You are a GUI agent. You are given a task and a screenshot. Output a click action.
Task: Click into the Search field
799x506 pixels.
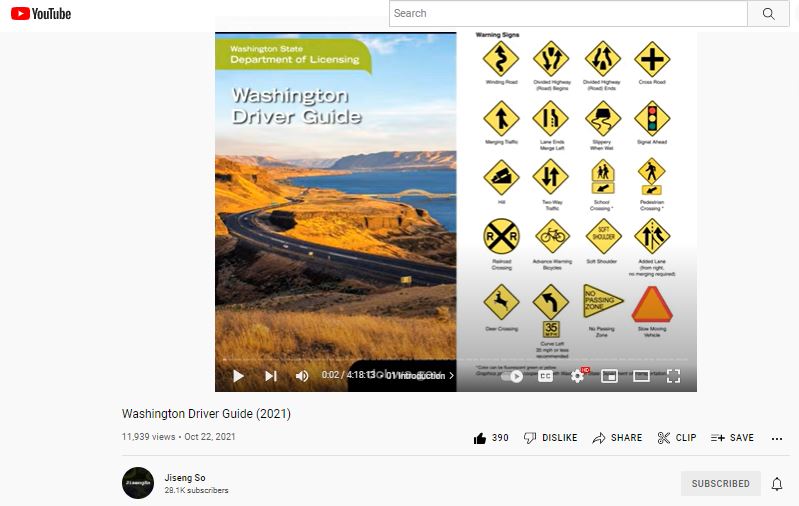(x=568, y=14)
